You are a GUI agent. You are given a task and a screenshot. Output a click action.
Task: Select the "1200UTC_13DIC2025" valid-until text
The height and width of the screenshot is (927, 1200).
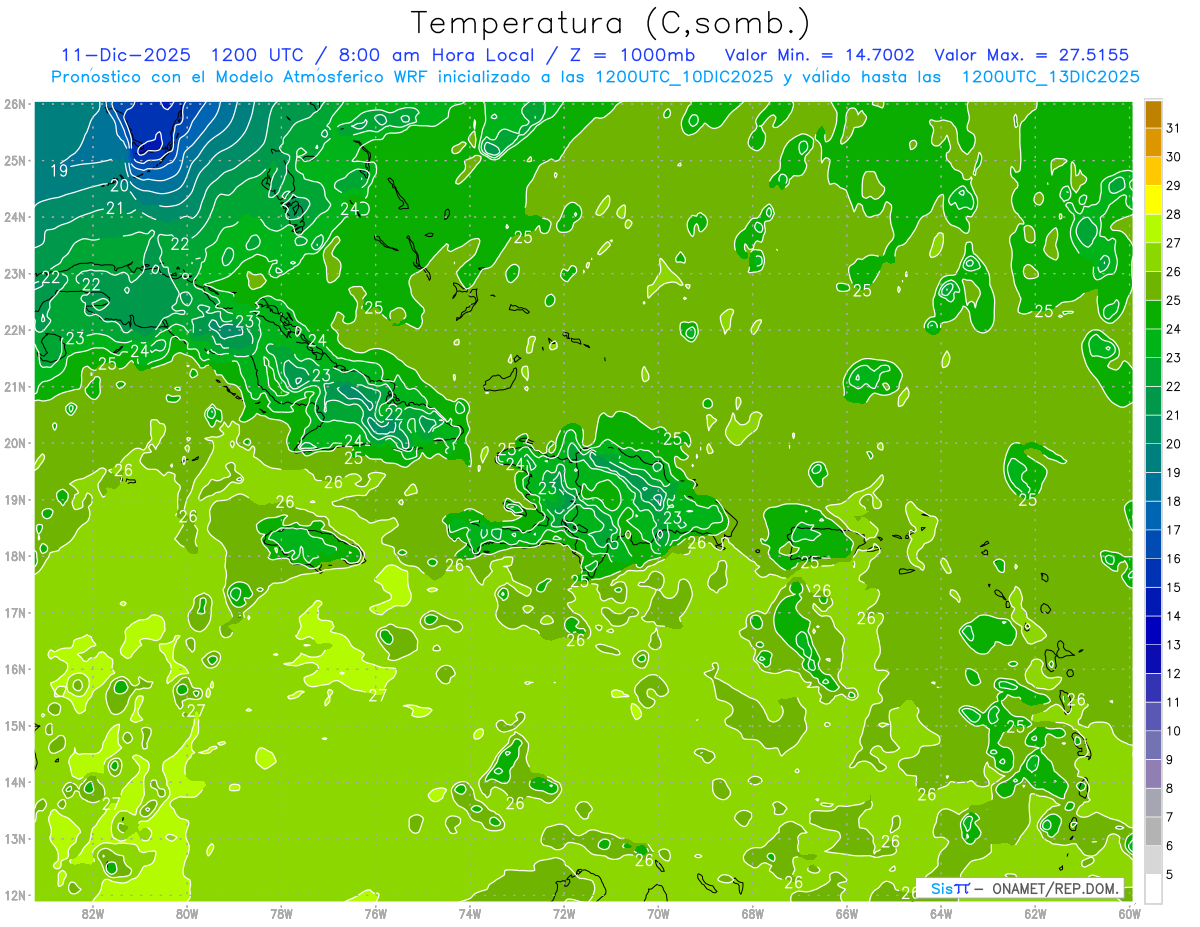point(1051,76)
